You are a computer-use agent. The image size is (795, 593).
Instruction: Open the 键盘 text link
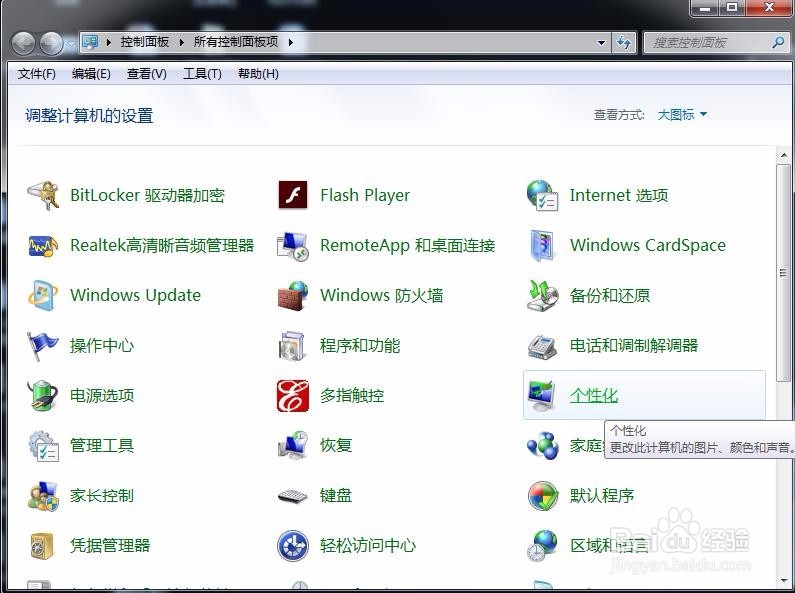click(336, 496)
